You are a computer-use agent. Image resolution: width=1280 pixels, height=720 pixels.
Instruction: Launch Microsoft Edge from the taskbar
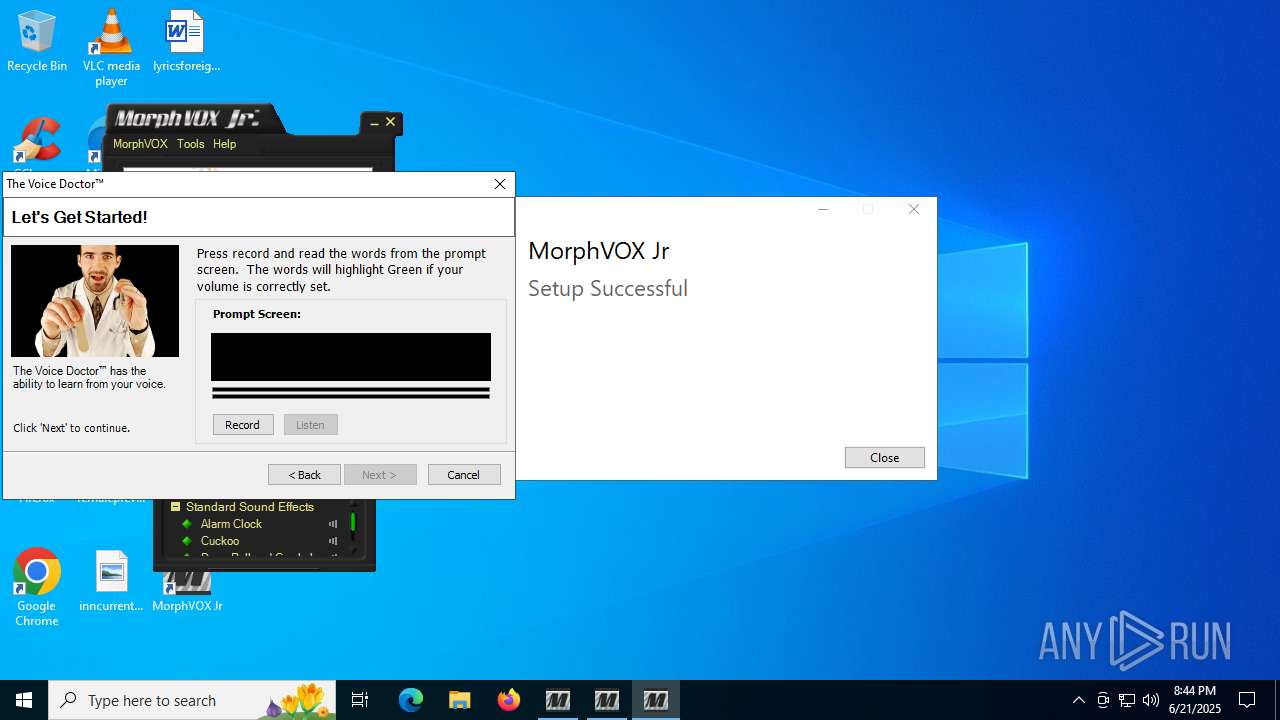click(411, 700)
